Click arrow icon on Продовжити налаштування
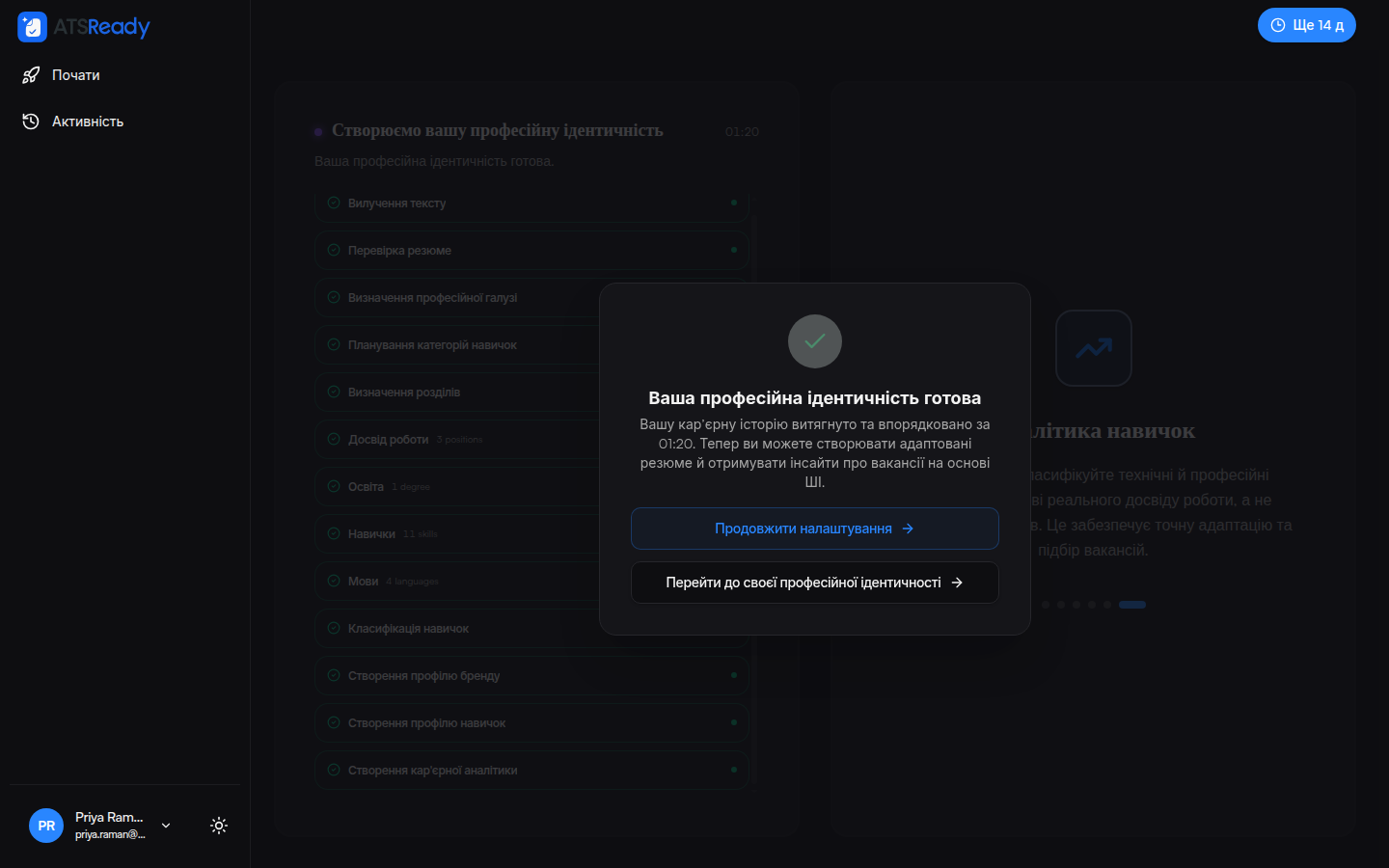The width and height of the screenshot is (1389, 868). (x=908, y=529)
